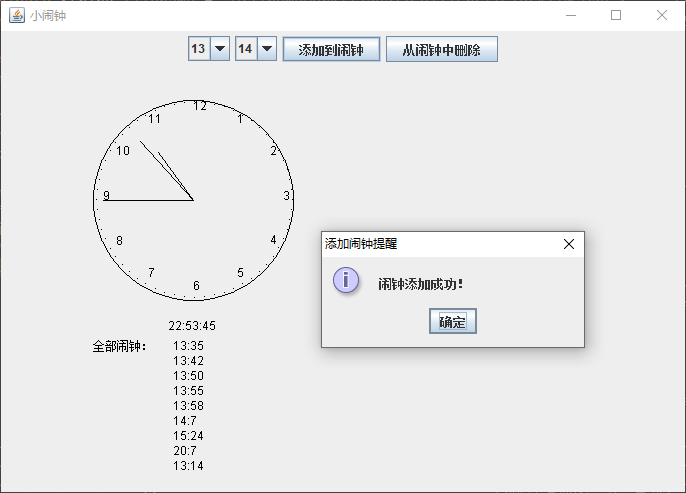
Task: Maximize the 小闹钟 window
Action: tap(616, 15)
